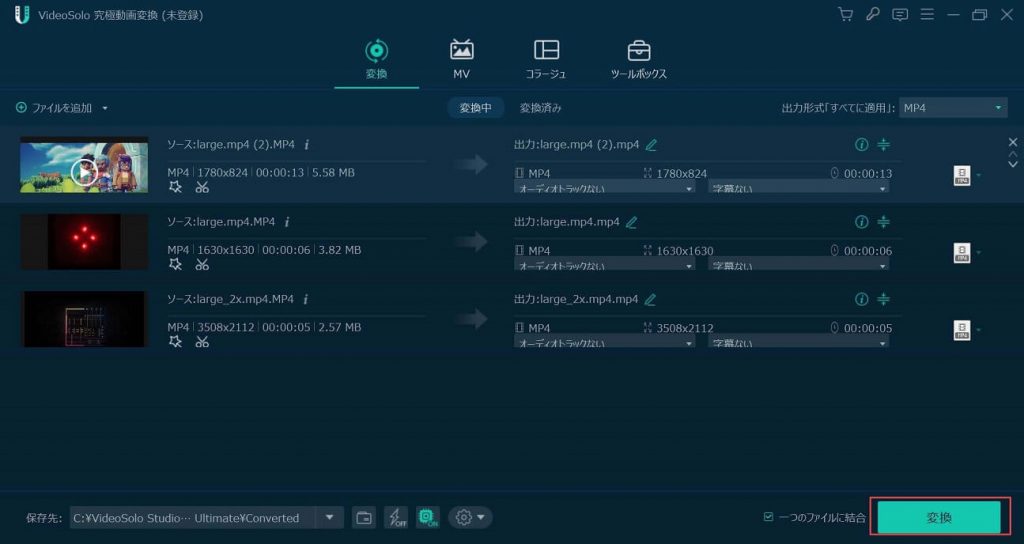
Task: Toggle hardware acceleration lightning icon
Action: point(396,517)
